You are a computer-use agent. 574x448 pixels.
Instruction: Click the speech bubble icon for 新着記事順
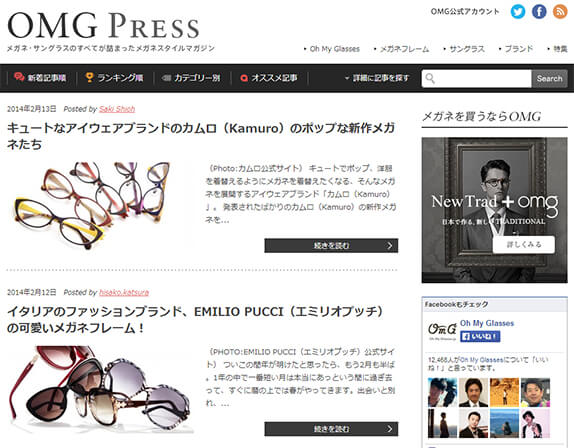[x=19, y=77]
